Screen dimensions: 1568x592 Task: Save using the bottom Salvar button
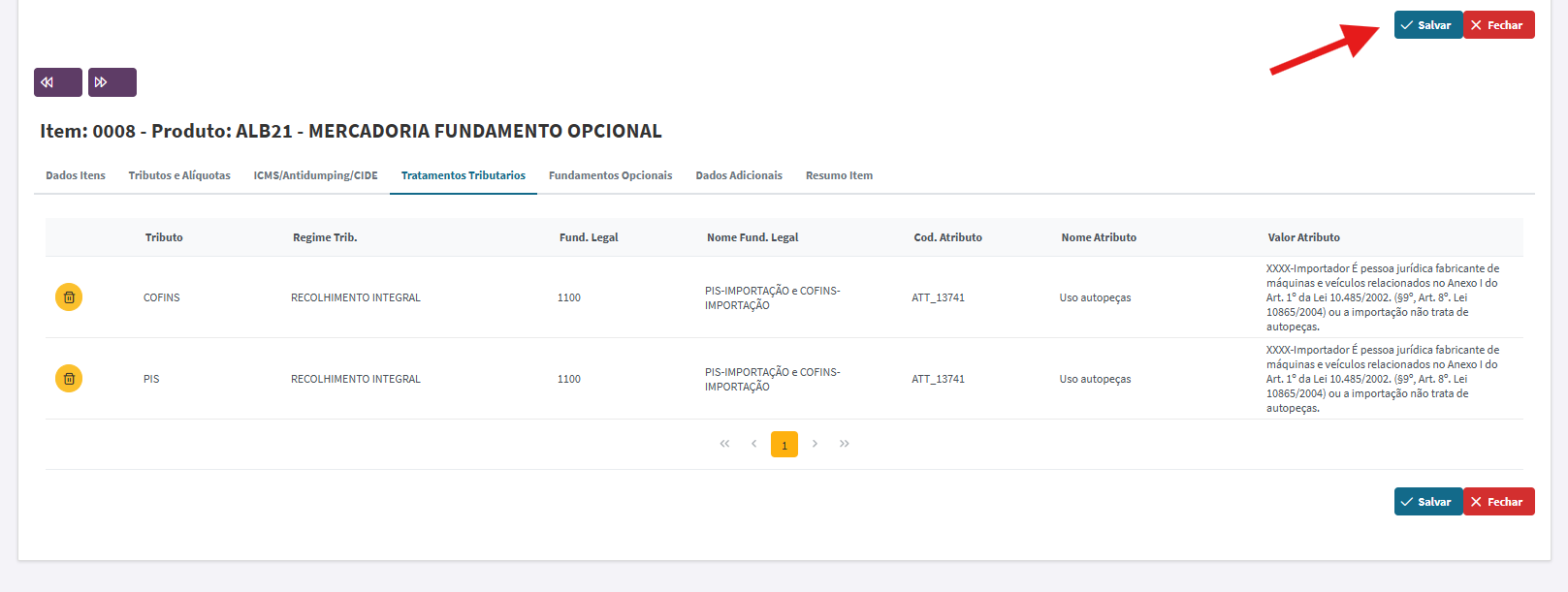coord(1427,502)
